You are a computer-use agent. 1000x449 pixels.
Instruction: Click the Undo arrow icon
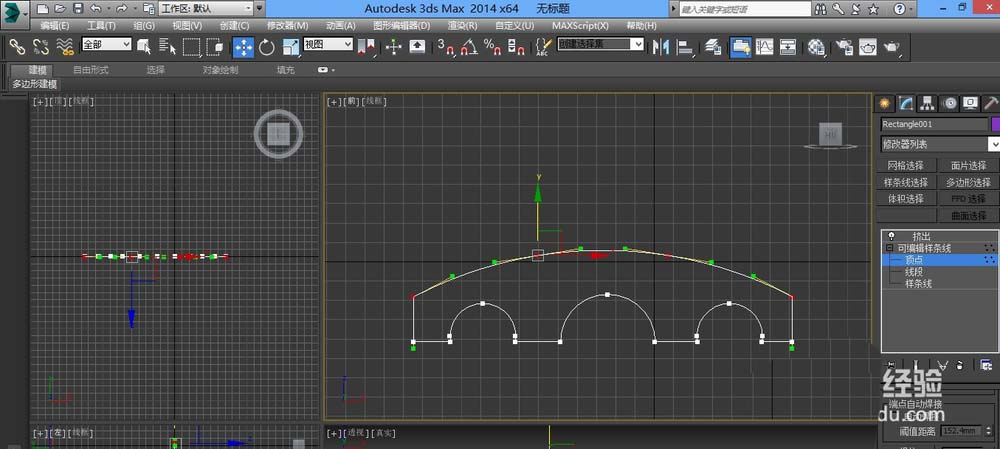[96, 8]
